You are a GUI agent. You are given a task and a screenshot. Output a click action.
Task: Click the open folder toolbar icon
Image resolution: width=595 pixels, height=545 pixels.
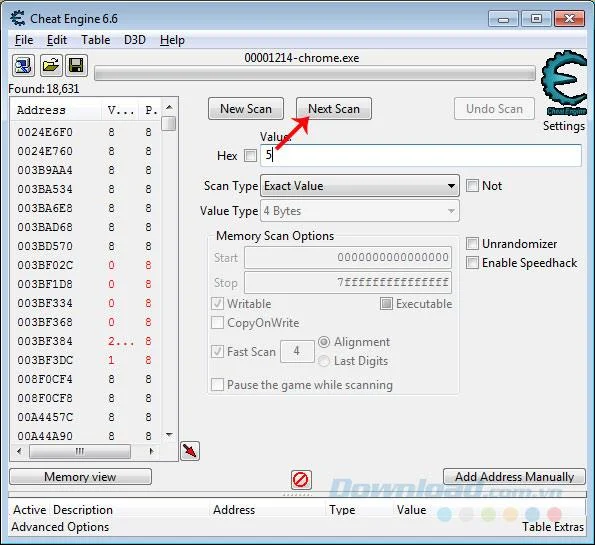50,65
